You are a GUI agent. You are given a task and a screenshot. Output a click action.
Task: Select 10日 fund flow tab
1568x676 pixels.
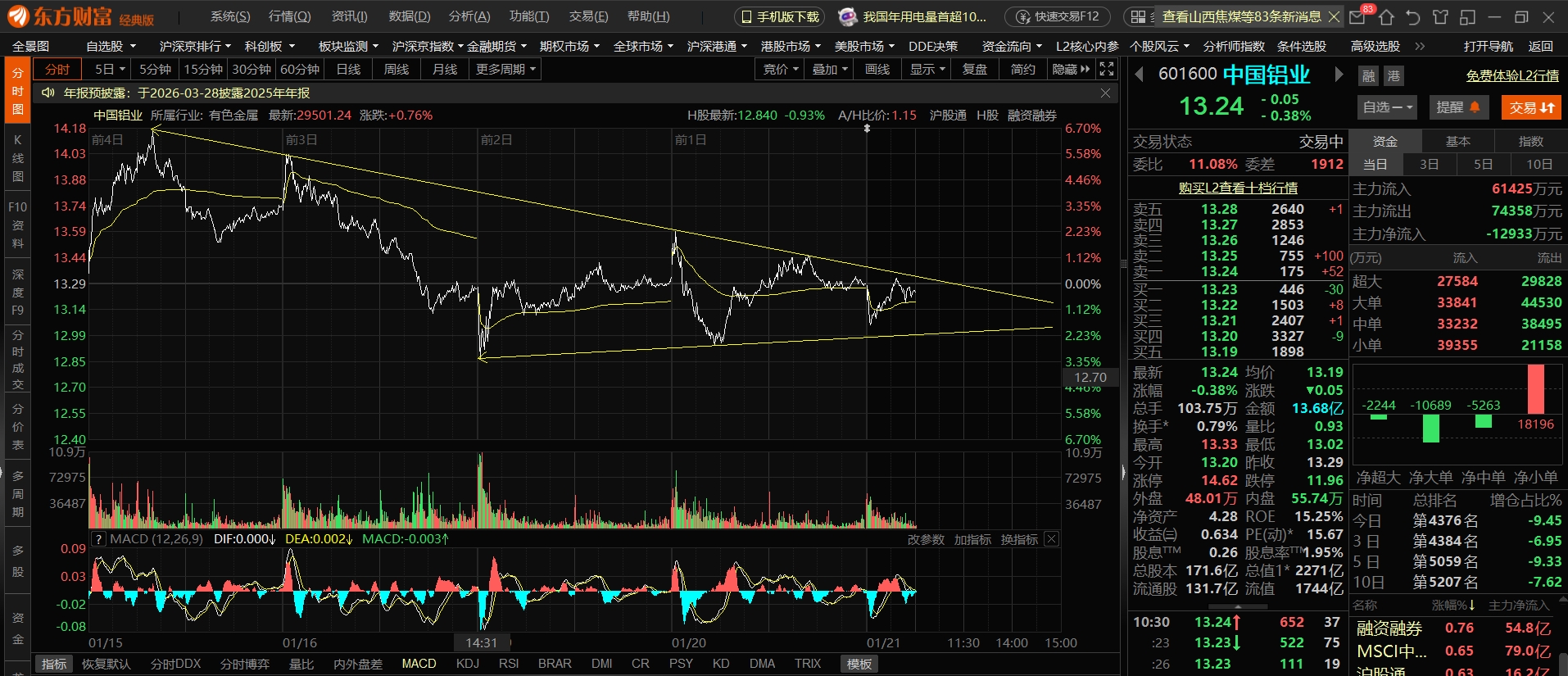pos(1539,164)
